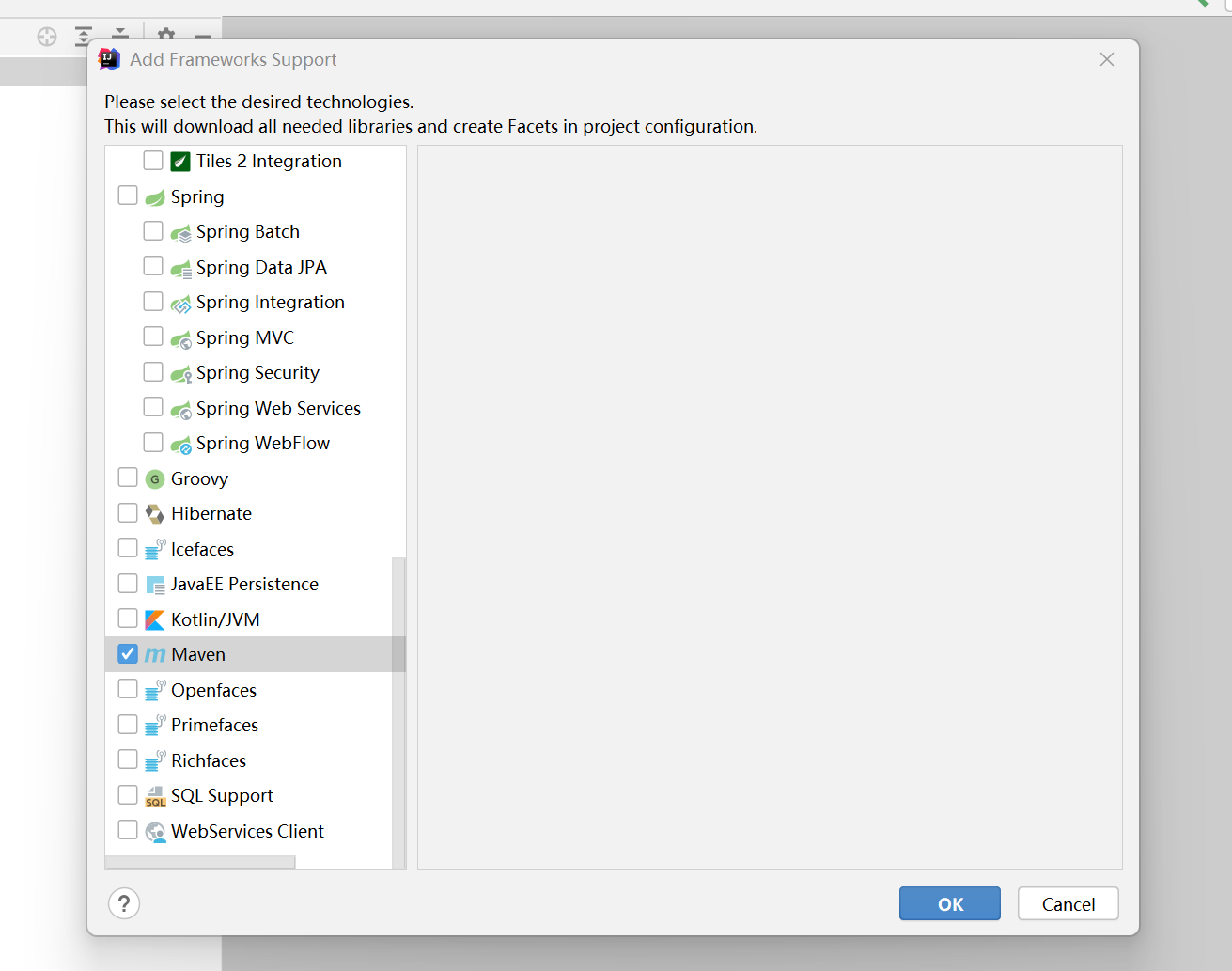
Task: Click the Spring leaf icon
Action: [x=155, y=197]
